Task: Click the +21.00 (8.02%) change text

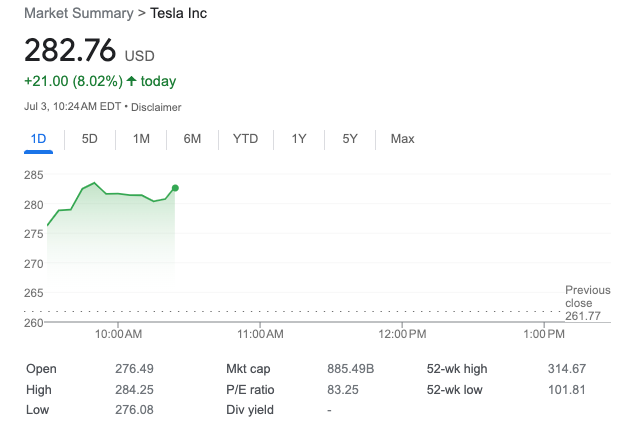Action: [x=72, y=81]
